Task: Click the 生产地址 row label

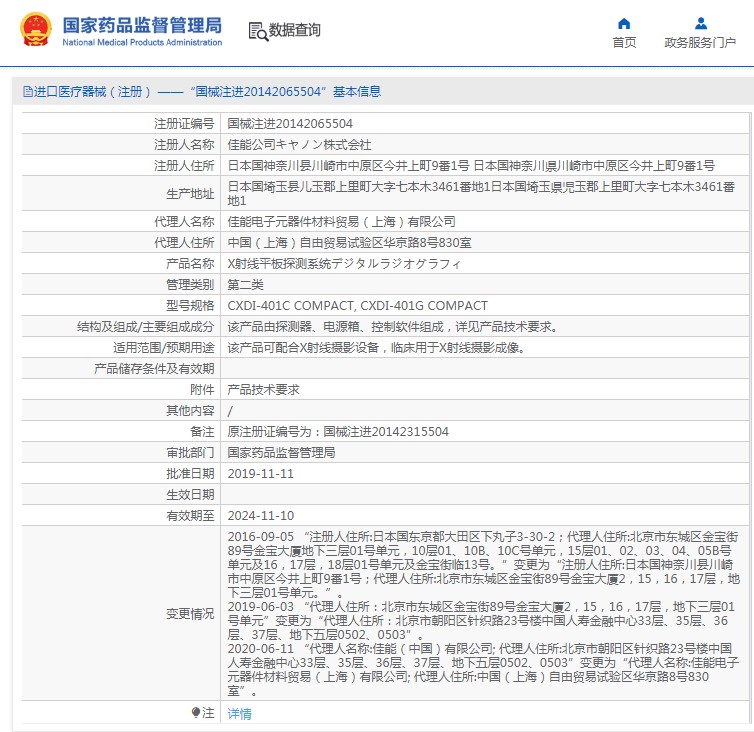Action: tap(190, 193)
